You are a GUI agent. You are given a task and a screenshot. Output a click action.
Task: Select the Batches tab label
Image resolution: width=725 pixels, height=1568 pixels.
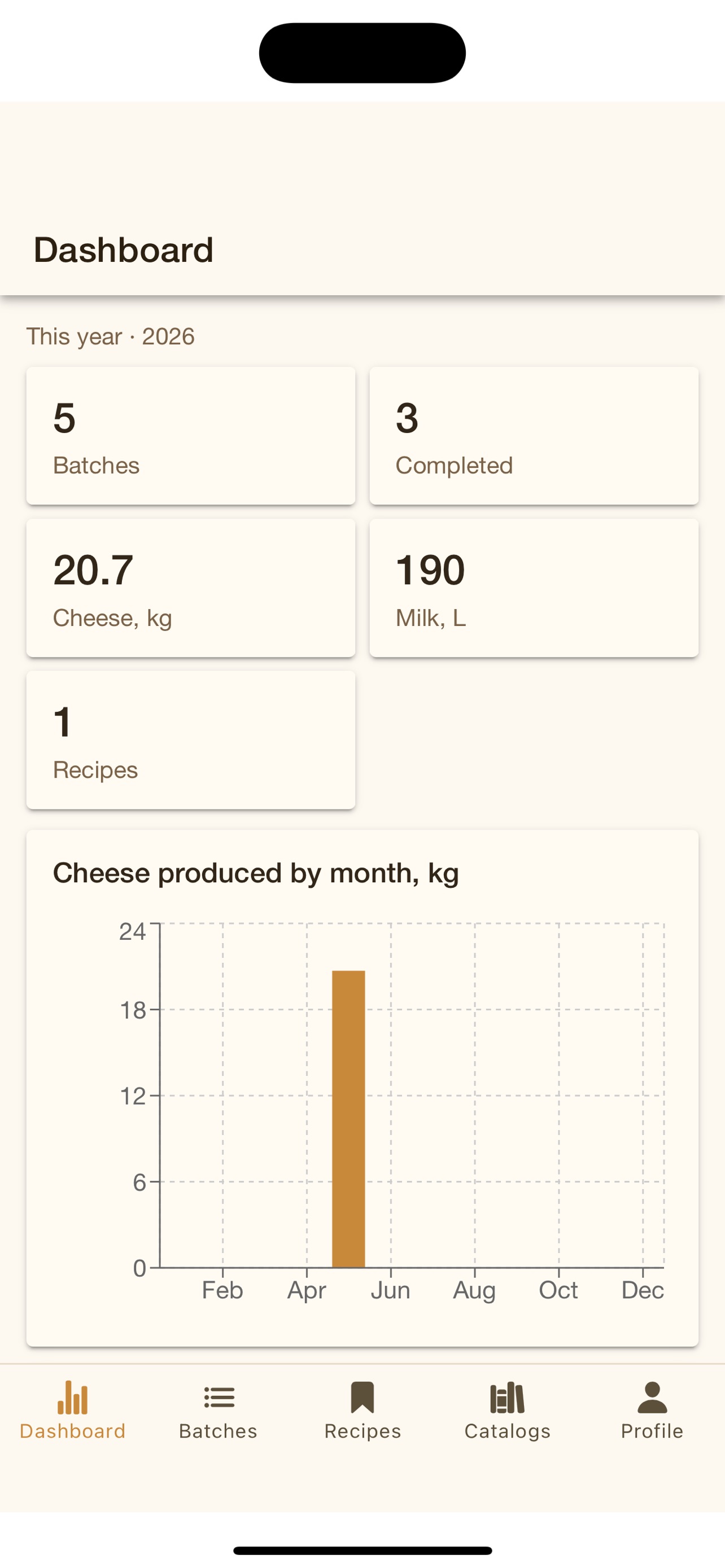click(219, 1431)
